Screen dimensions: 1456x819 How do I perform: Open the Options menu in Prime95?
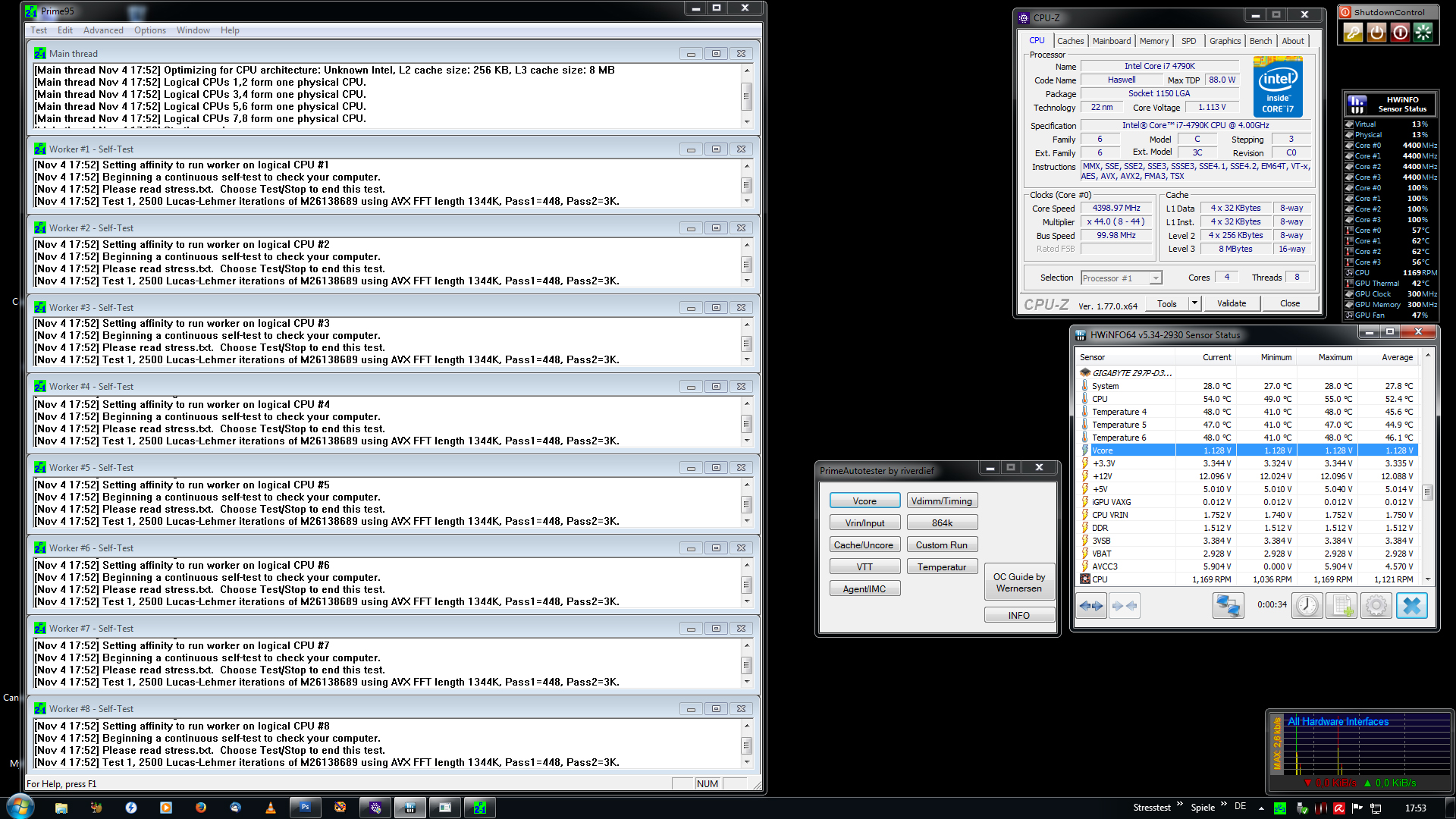[150, 30]
